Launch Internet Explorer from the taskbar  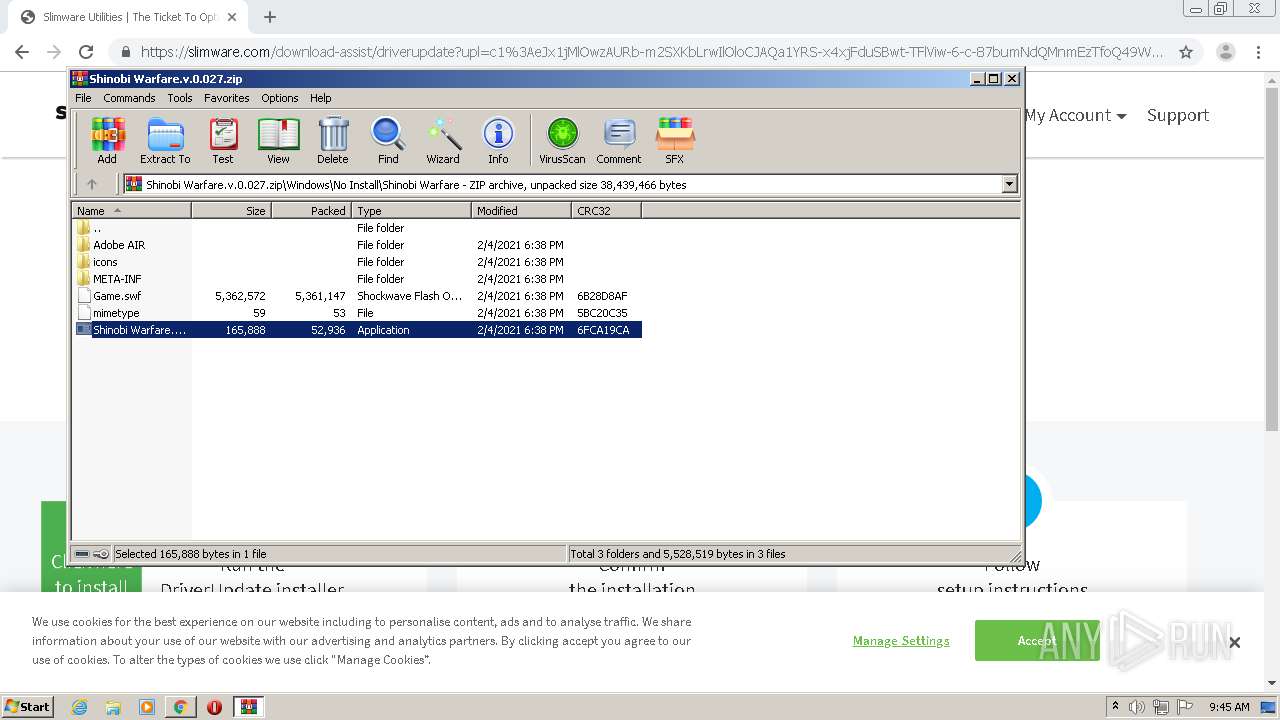point(80,707)
